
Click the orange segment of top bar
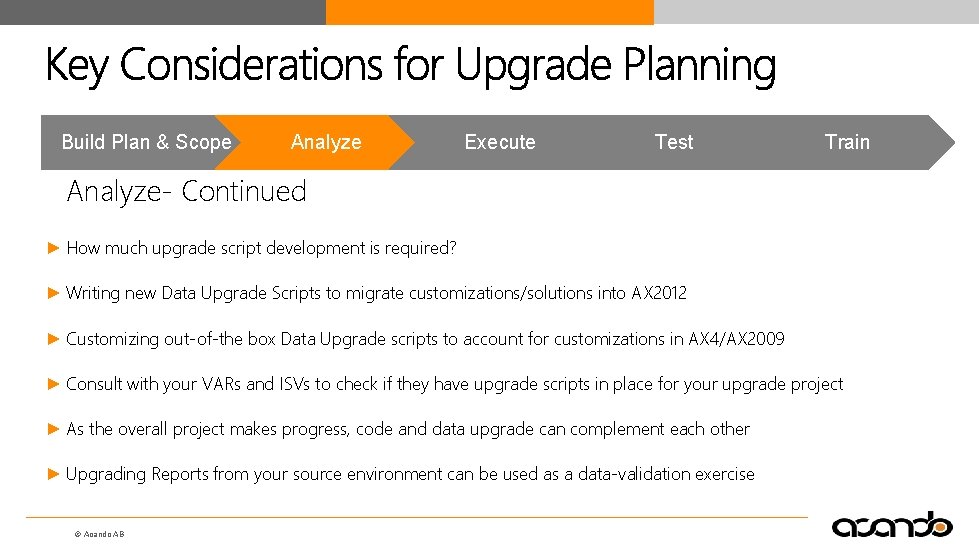tap(490, 12)
